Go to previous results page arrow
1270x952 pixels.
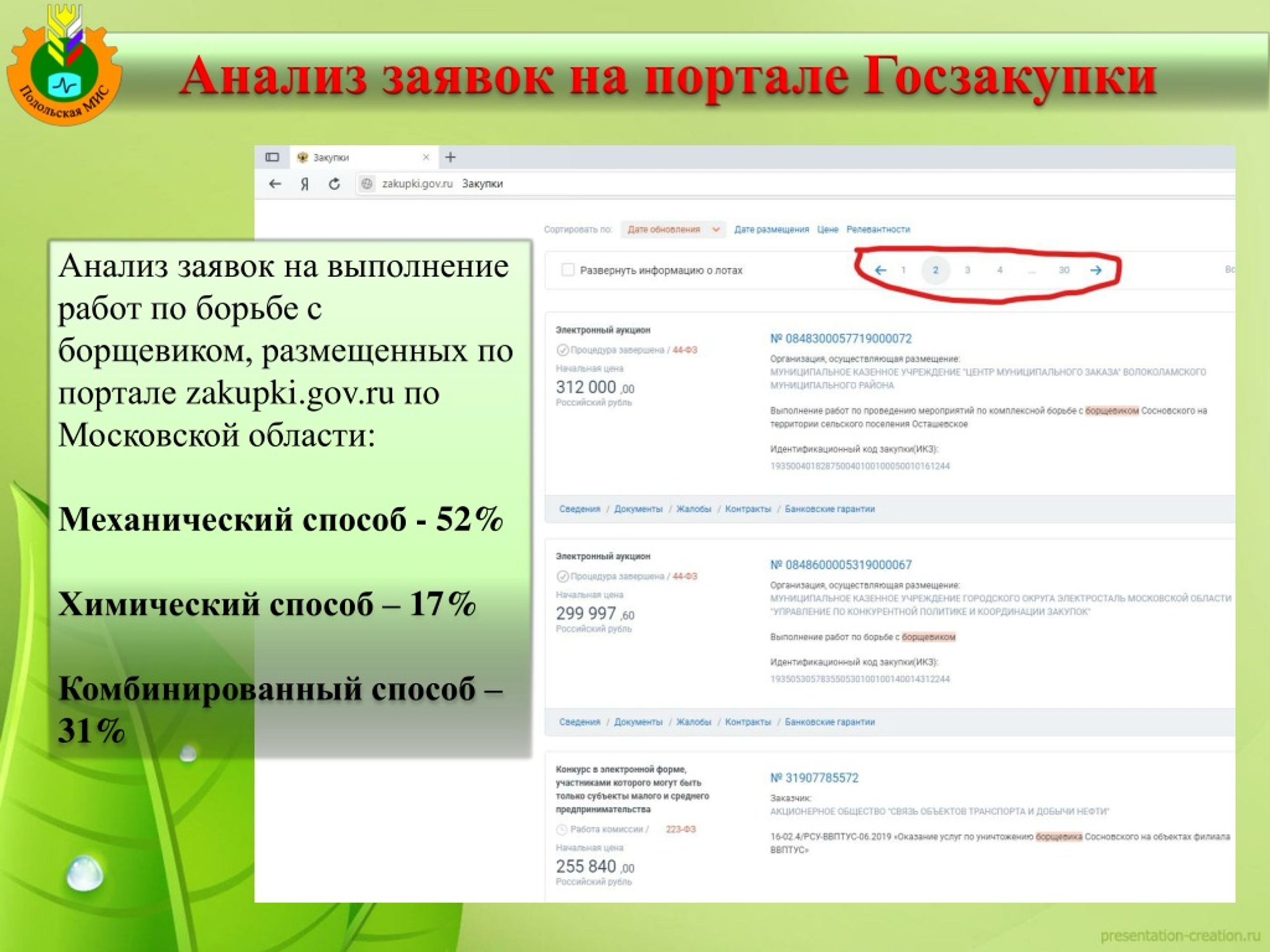pos(880,270)
